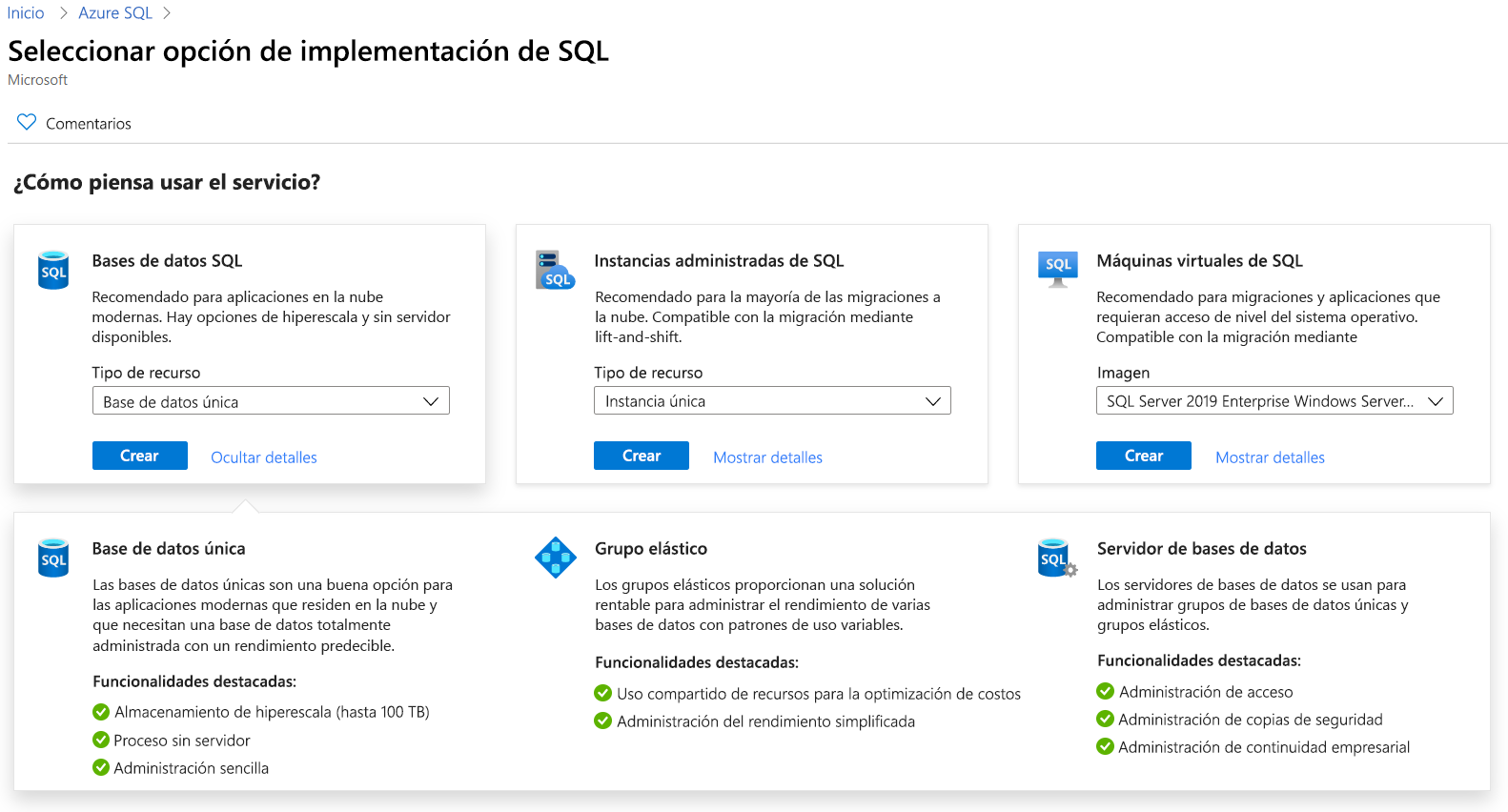The width and height of the screenshot is (1508, 812).
Task: Click 'Proceso sin servidor' feature text
Action: tap(182, 741)
